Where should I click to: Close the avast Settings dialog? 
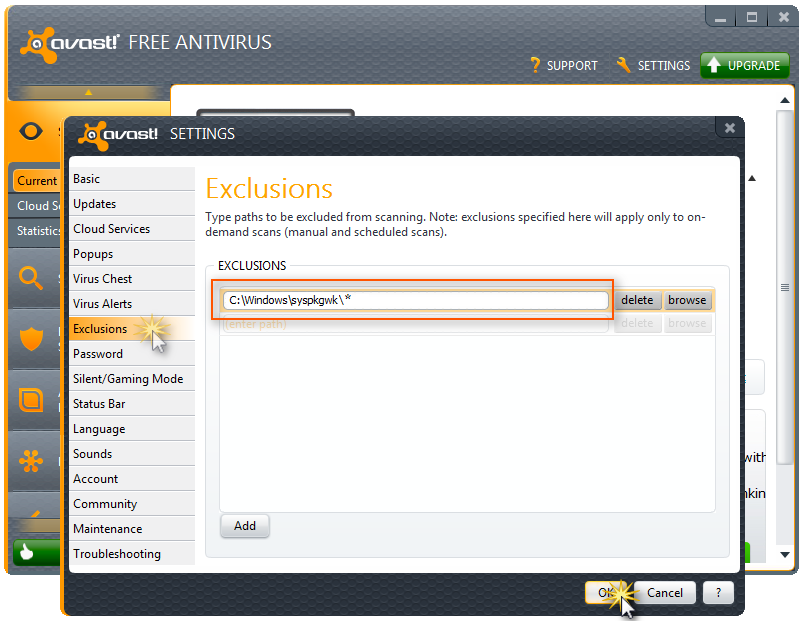click(x=730, y=128)
